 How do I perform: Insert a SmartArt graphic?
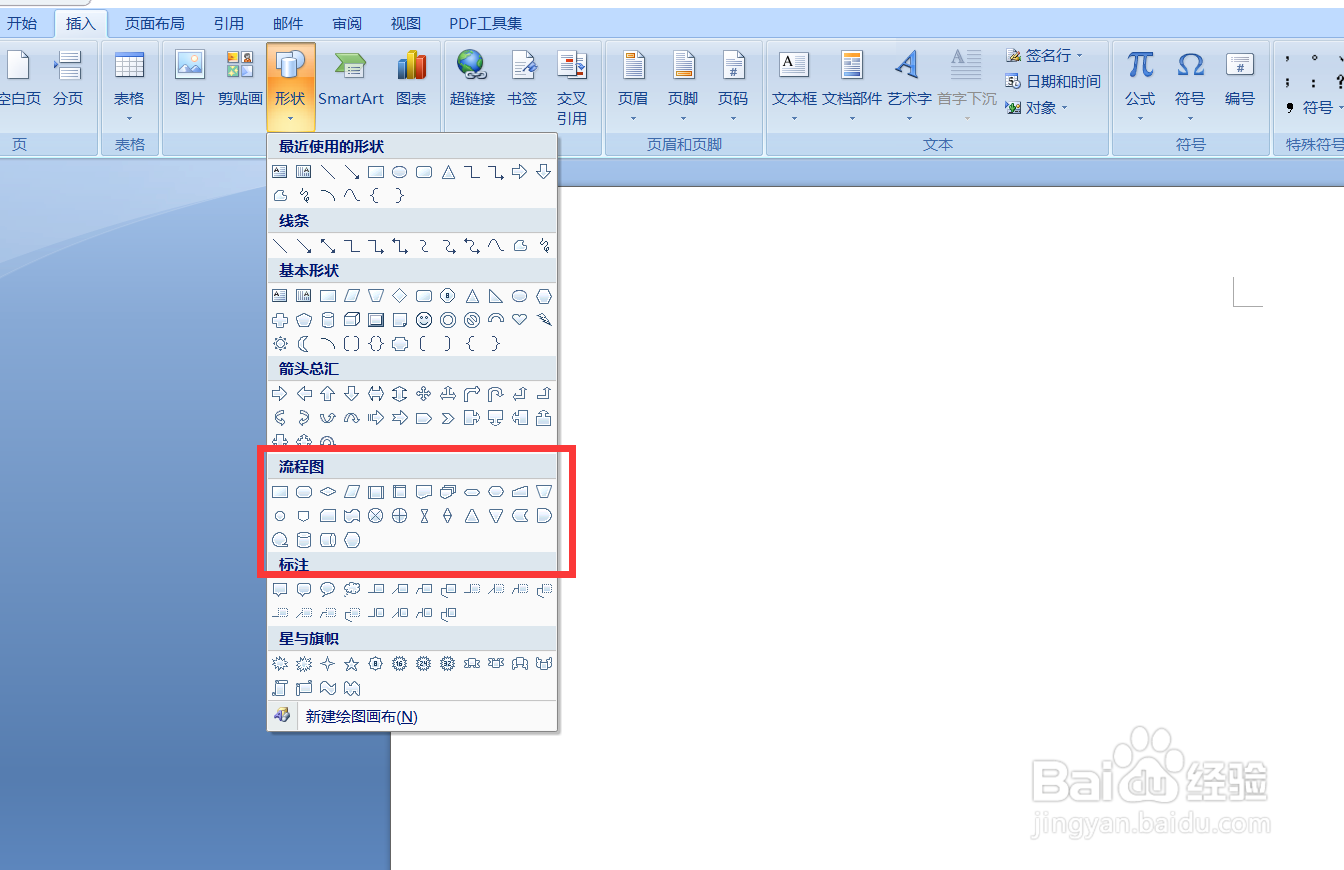coord(351,80)
